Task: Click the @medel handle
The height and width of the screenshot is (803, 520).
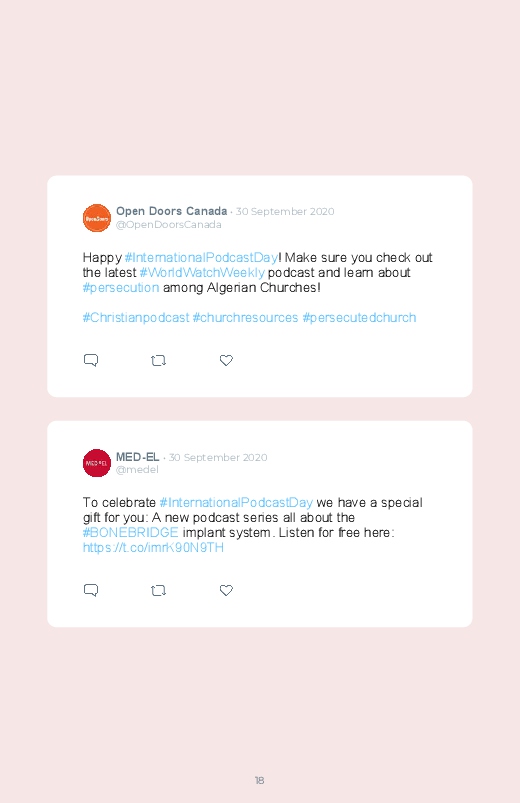Action: (x=137, y=470)
